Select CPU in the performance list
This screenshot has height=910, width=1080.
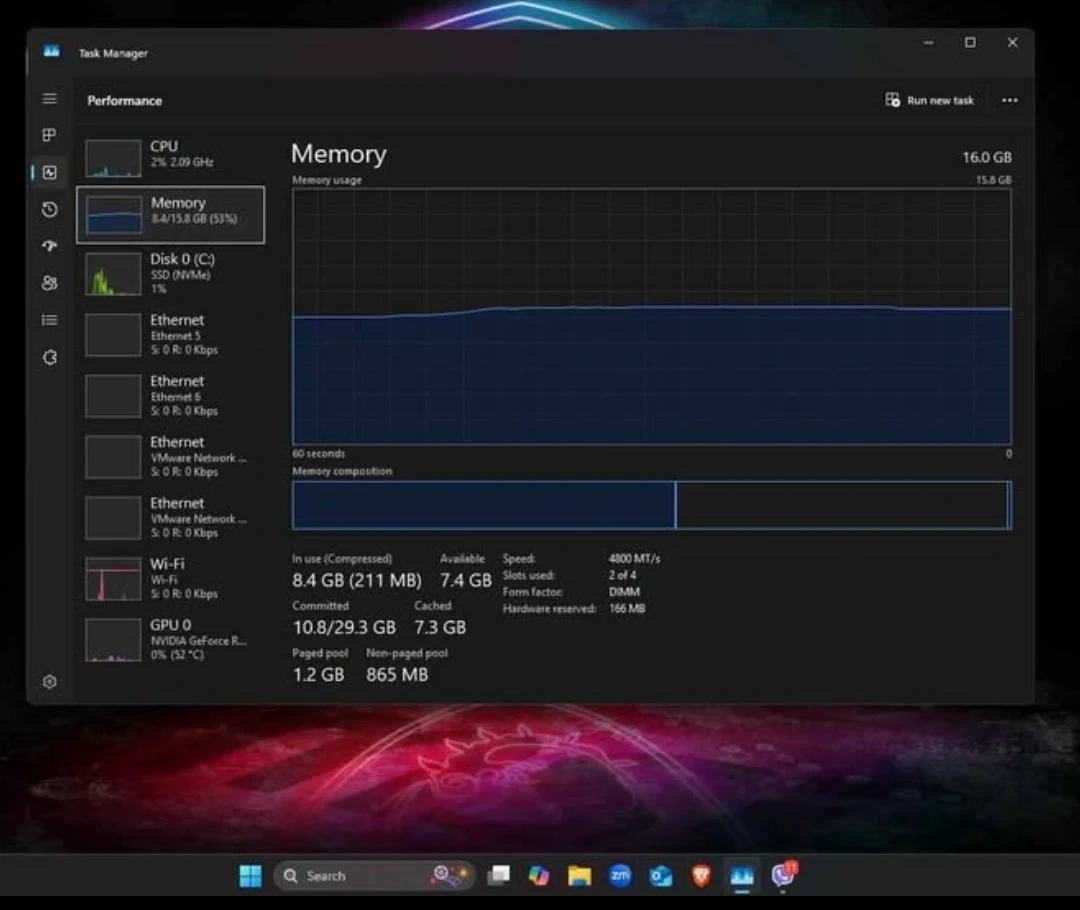pyautogui.click(x=170, y=157)
